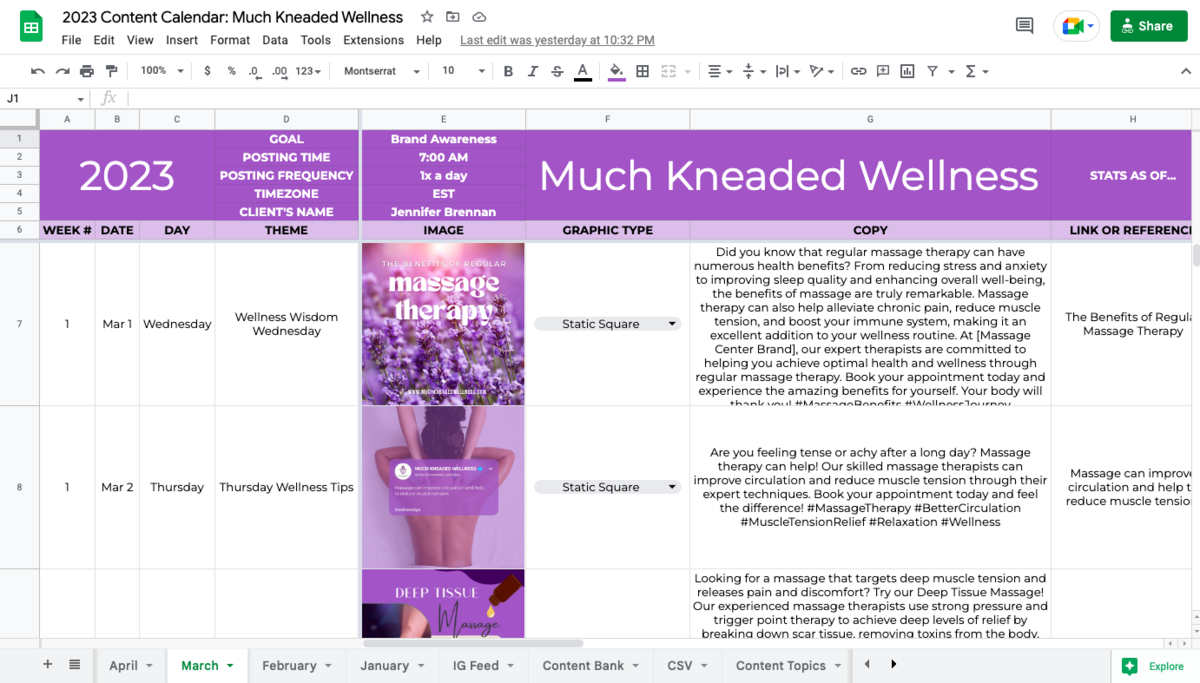The width and height of the screenshot is (1200, 683).
Task: Format as currency with dollar icon
Action: [207, 71]
